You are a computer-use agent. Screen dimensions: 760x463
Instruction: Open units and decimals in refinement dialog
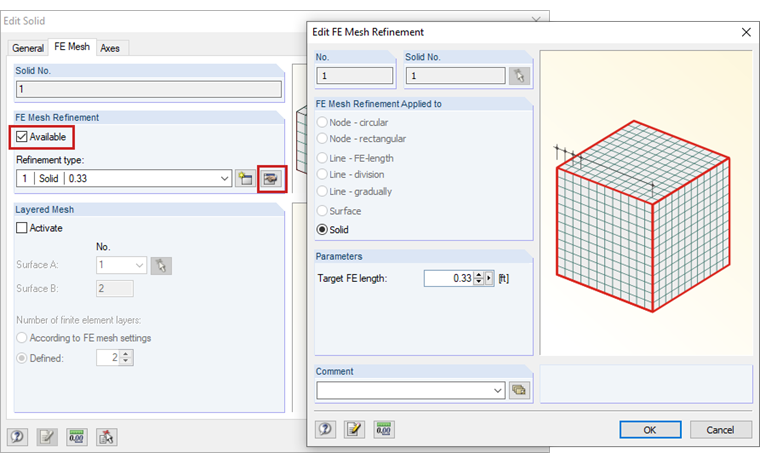tap(384, 429)
